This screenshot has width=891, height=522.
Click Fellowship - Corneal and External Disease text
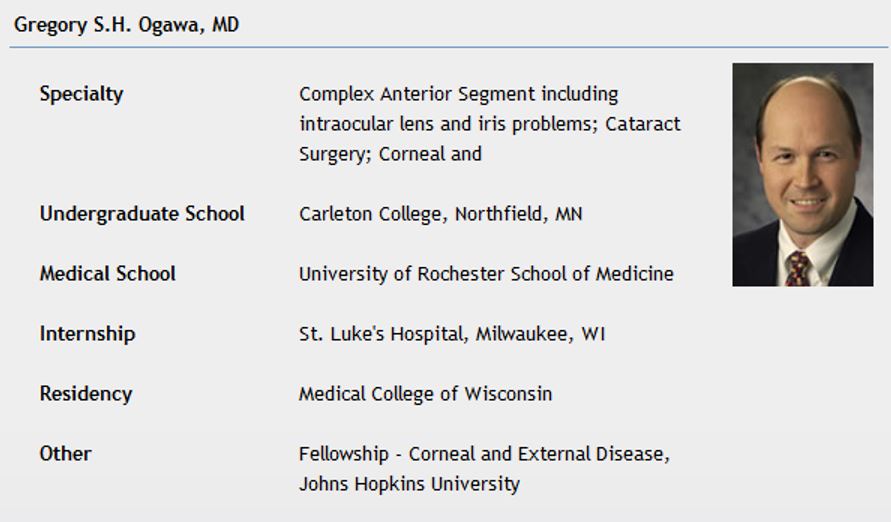pyautogui.click(x=485, y=454)
